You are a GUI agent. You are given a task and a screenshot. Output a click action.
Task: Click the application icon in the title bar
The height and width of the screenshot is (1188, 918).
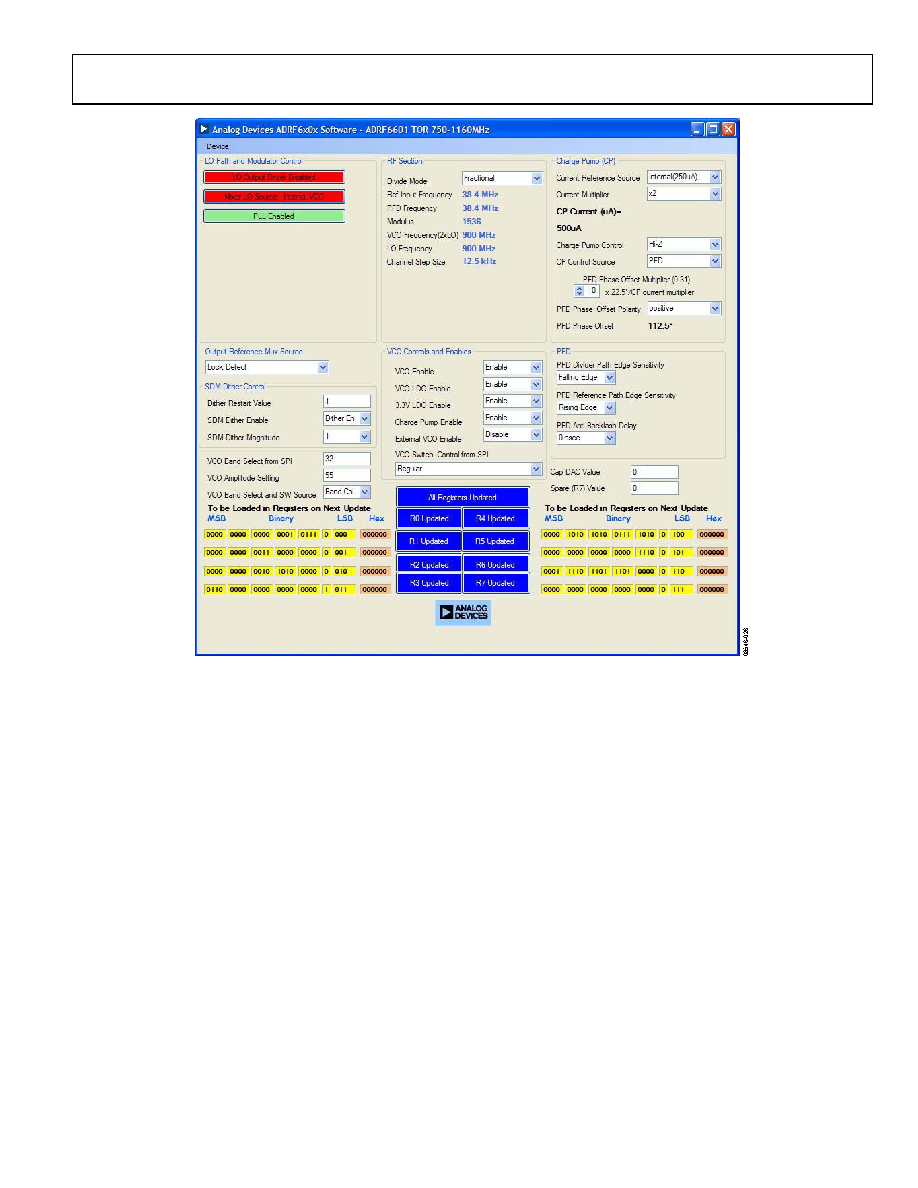point(204,130)
